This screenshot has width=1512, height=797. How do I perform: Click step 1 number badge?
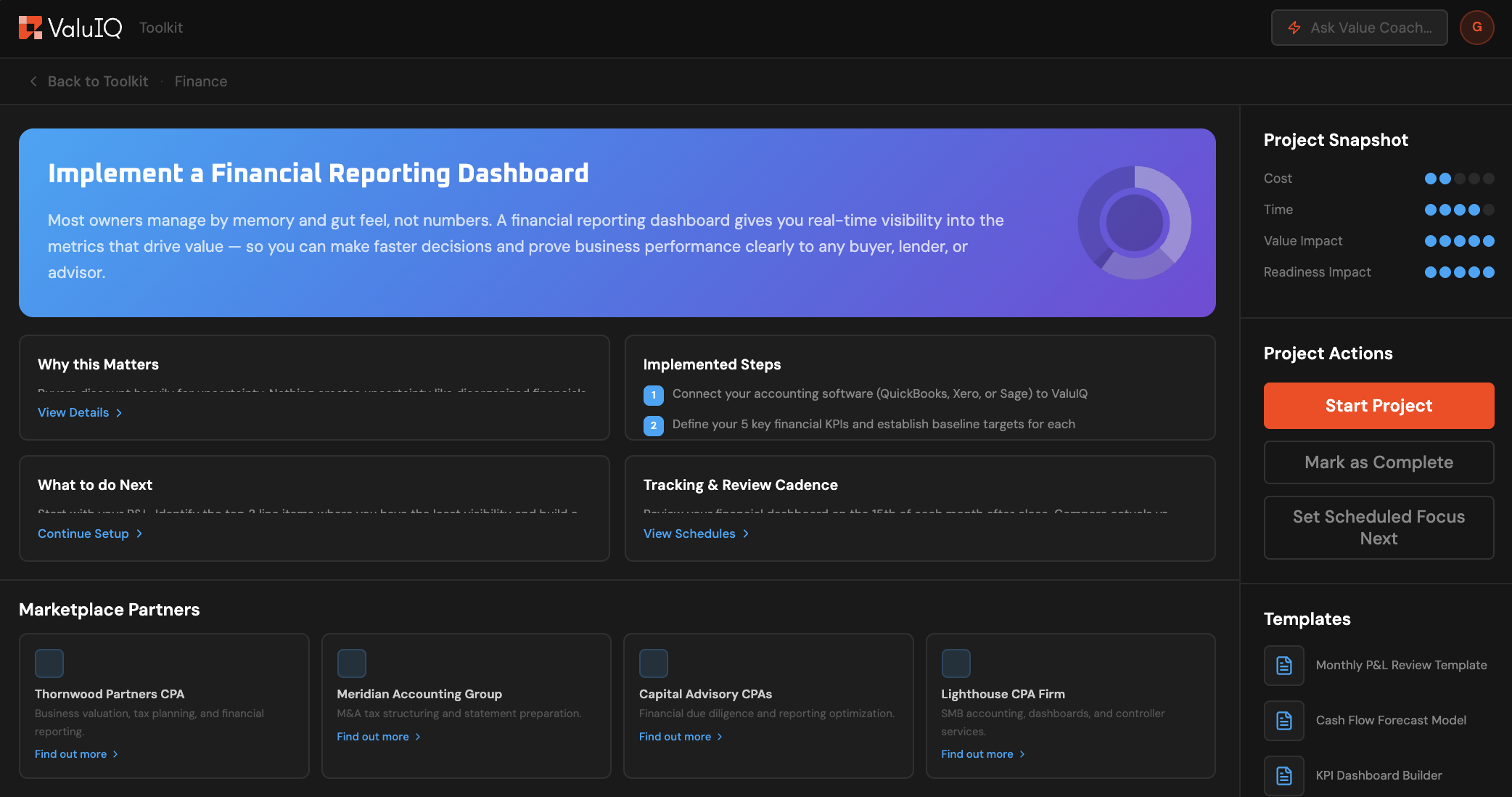tap(654, 395)
